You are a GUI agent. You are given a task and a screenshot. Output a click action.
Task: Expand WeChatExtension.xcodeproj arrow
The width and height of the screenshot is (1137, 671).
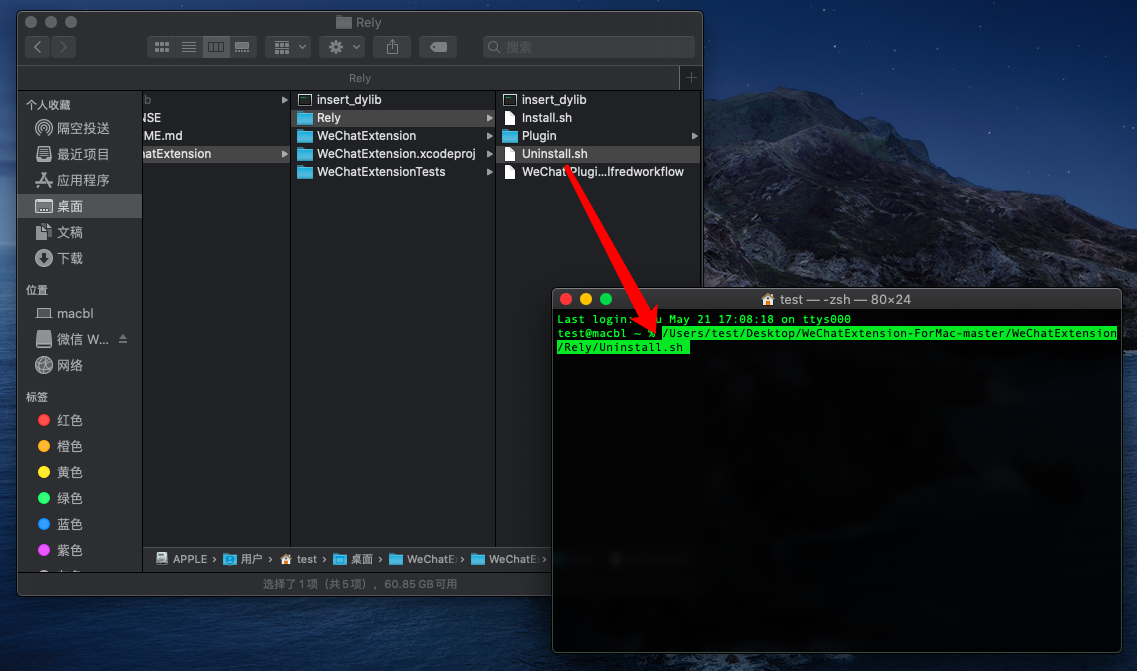(x=489, y=154)
